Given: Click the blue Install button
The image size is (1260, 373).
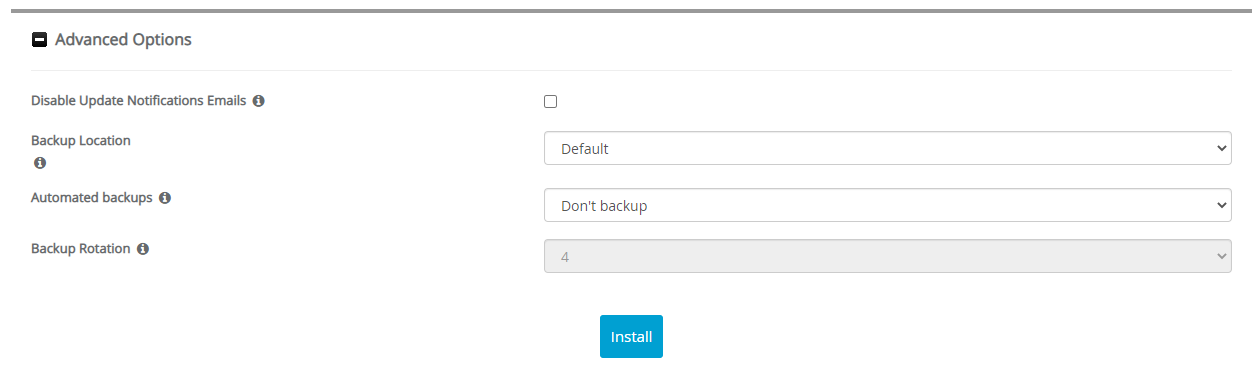Looking at the screenshot, I should coord(631,337).
